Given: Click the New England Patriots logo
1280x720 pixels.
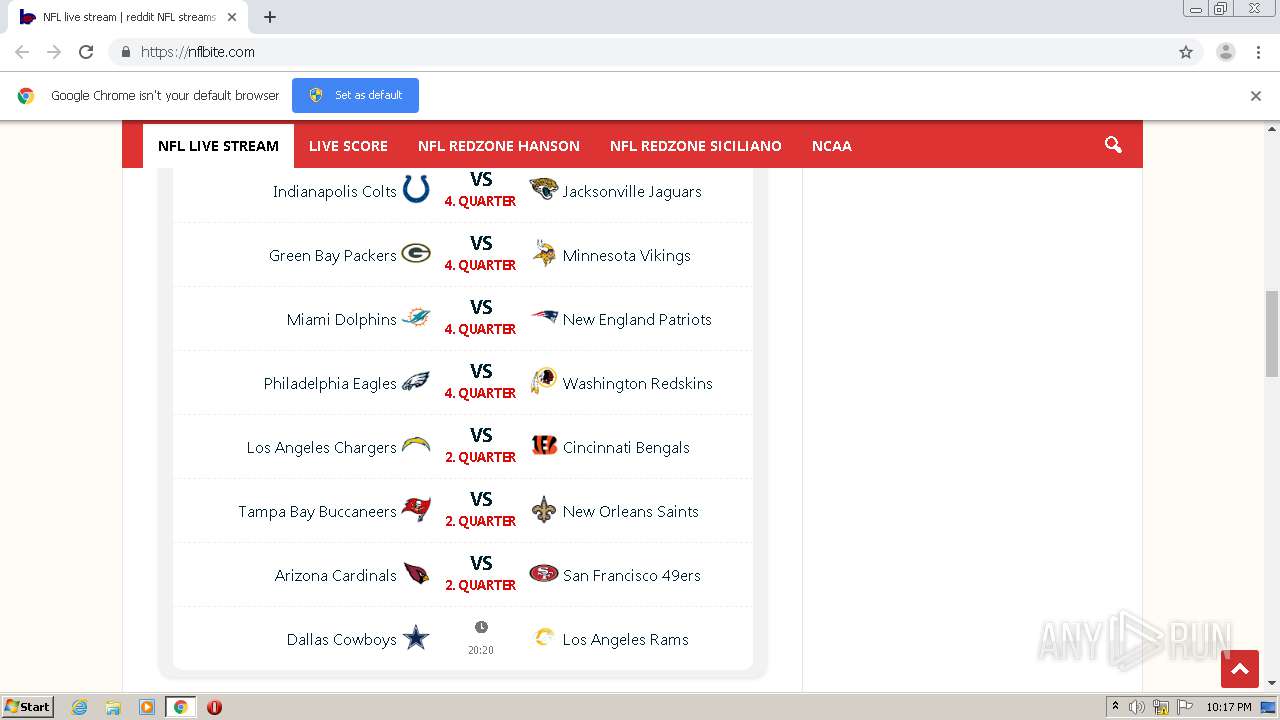Looking at the screenshot, I should coord(544,317).
